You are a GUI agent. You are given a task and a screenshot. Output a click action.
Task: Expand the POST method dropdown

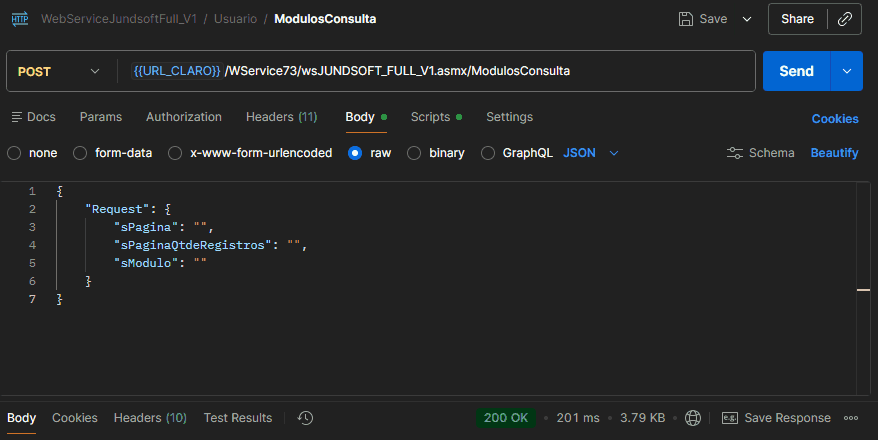[x=95, y=71]
